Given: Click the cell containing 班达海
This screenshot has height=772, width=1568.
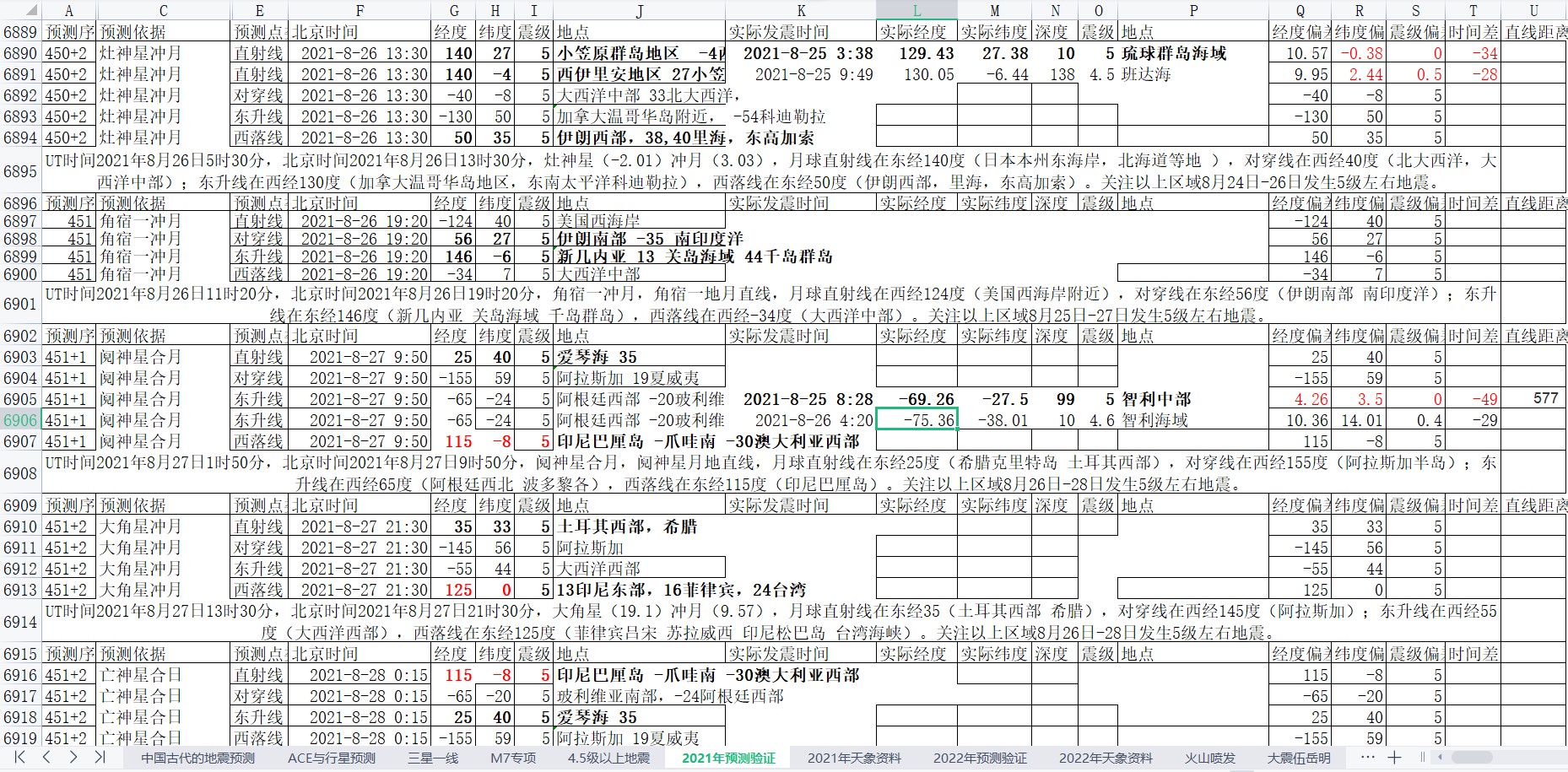Looking at the screenshot, I should click(x=1193, y=74).
